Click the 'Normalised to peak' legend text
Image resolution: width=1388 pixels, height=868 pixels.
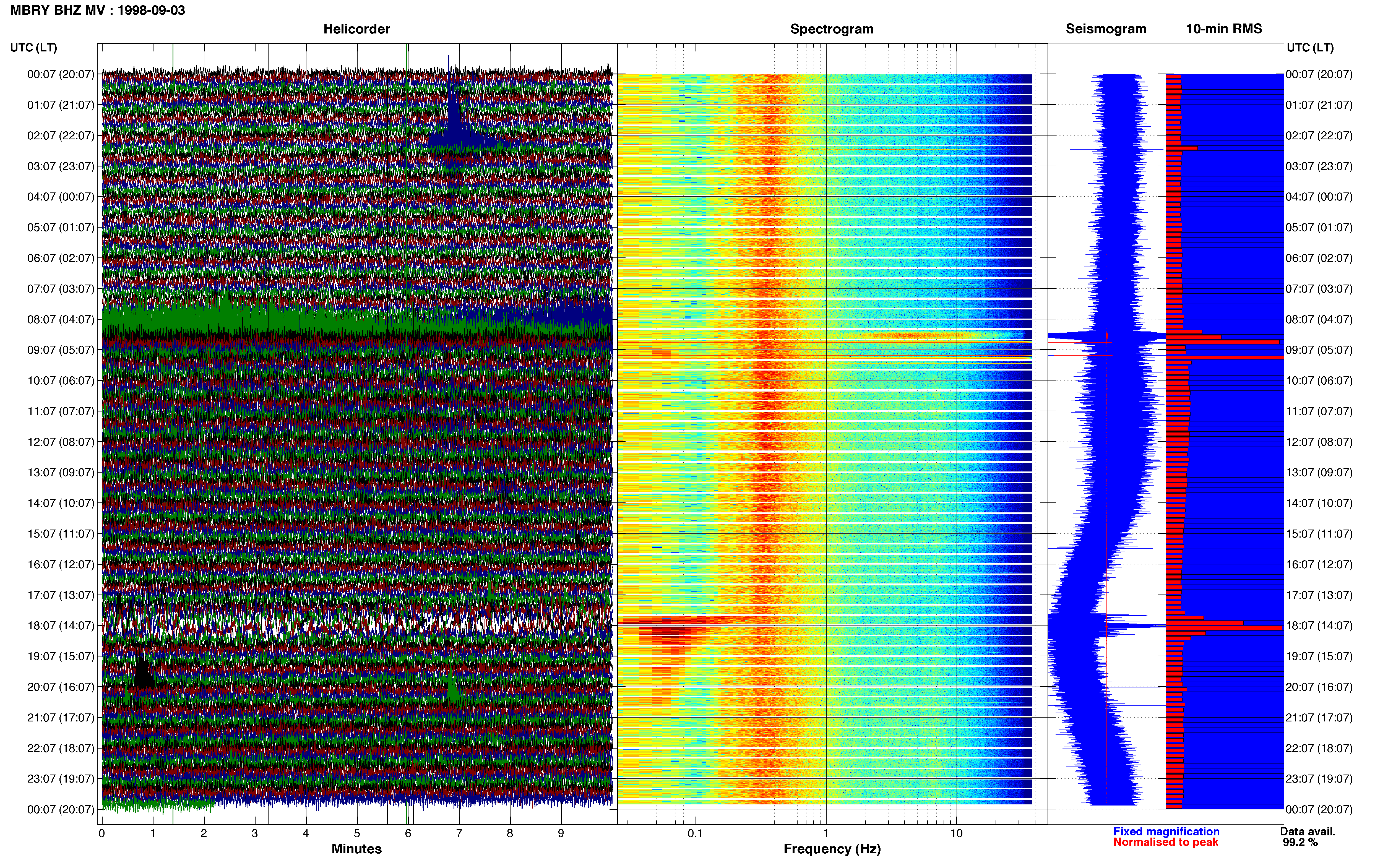[x=1165, y=842]
